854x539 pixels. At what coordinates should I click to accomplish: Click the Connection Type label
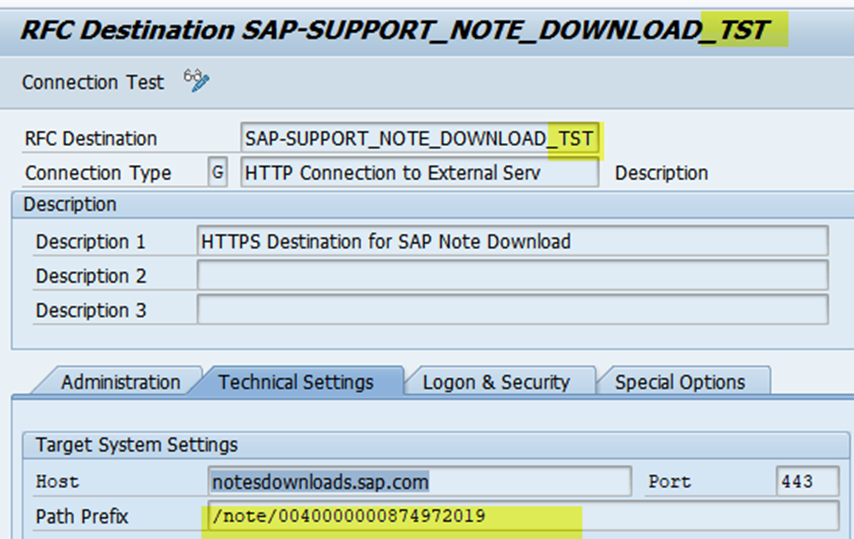point(98,173)
